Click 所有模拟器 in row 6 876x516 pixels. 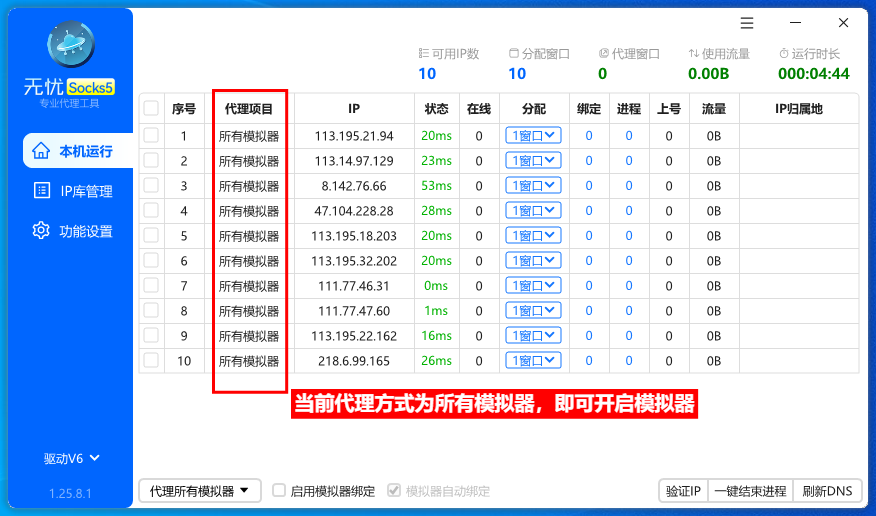coord(249,261)
